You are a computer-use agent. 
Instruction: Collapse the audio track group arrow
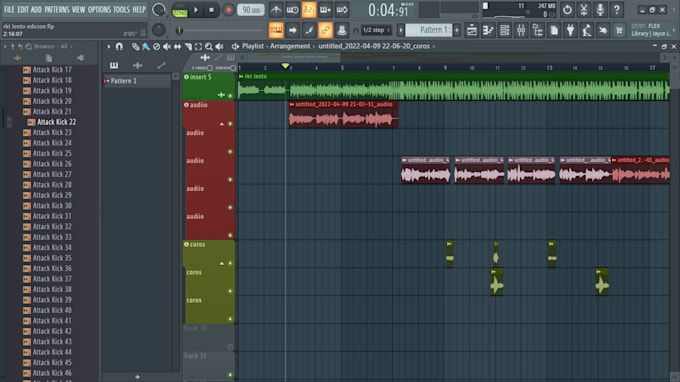222,124
